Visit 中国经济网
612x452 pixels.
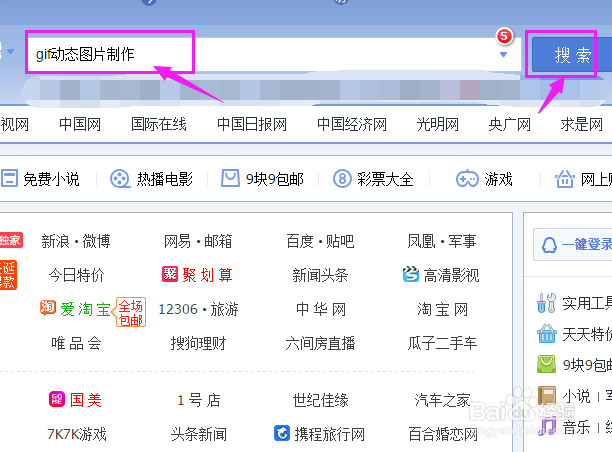[352, 125]
